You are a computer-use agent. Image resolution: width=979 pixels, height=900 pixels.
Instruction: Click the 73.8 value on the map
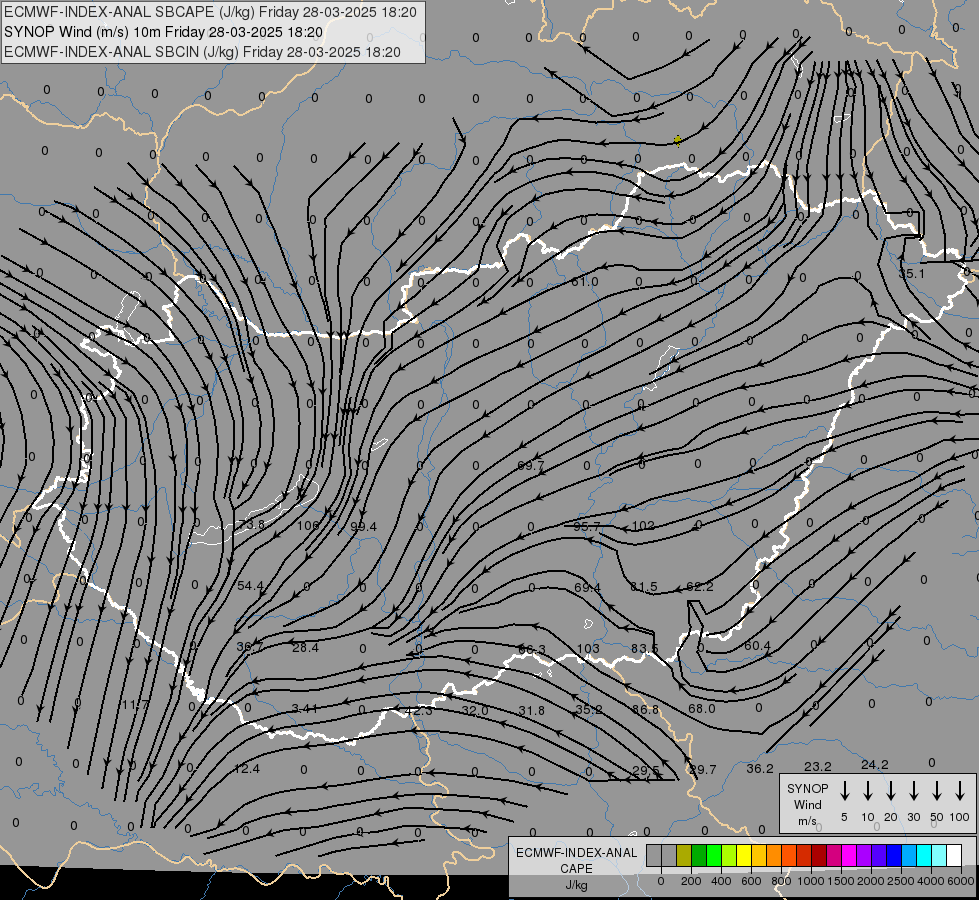(x=250, y=524)
